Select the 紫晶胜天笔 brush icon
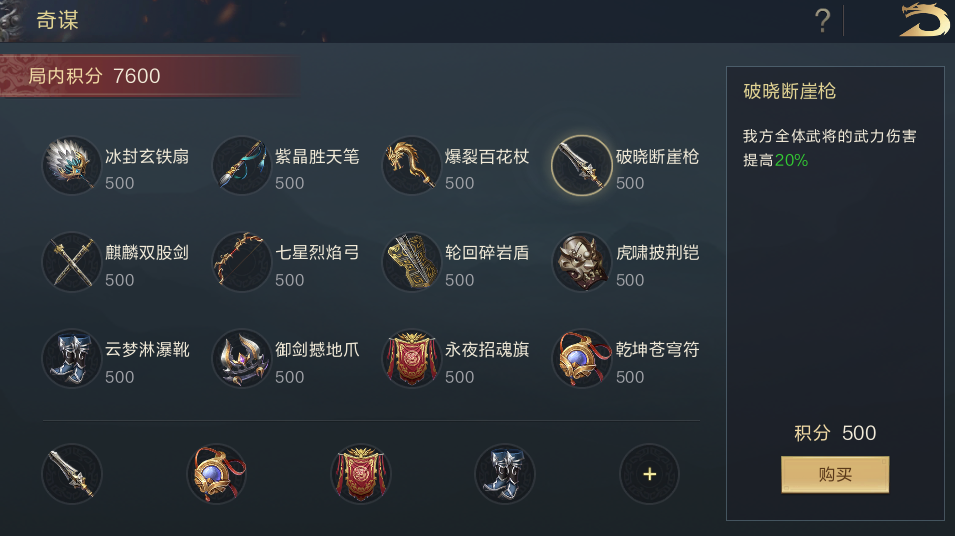 pos(241,165)
